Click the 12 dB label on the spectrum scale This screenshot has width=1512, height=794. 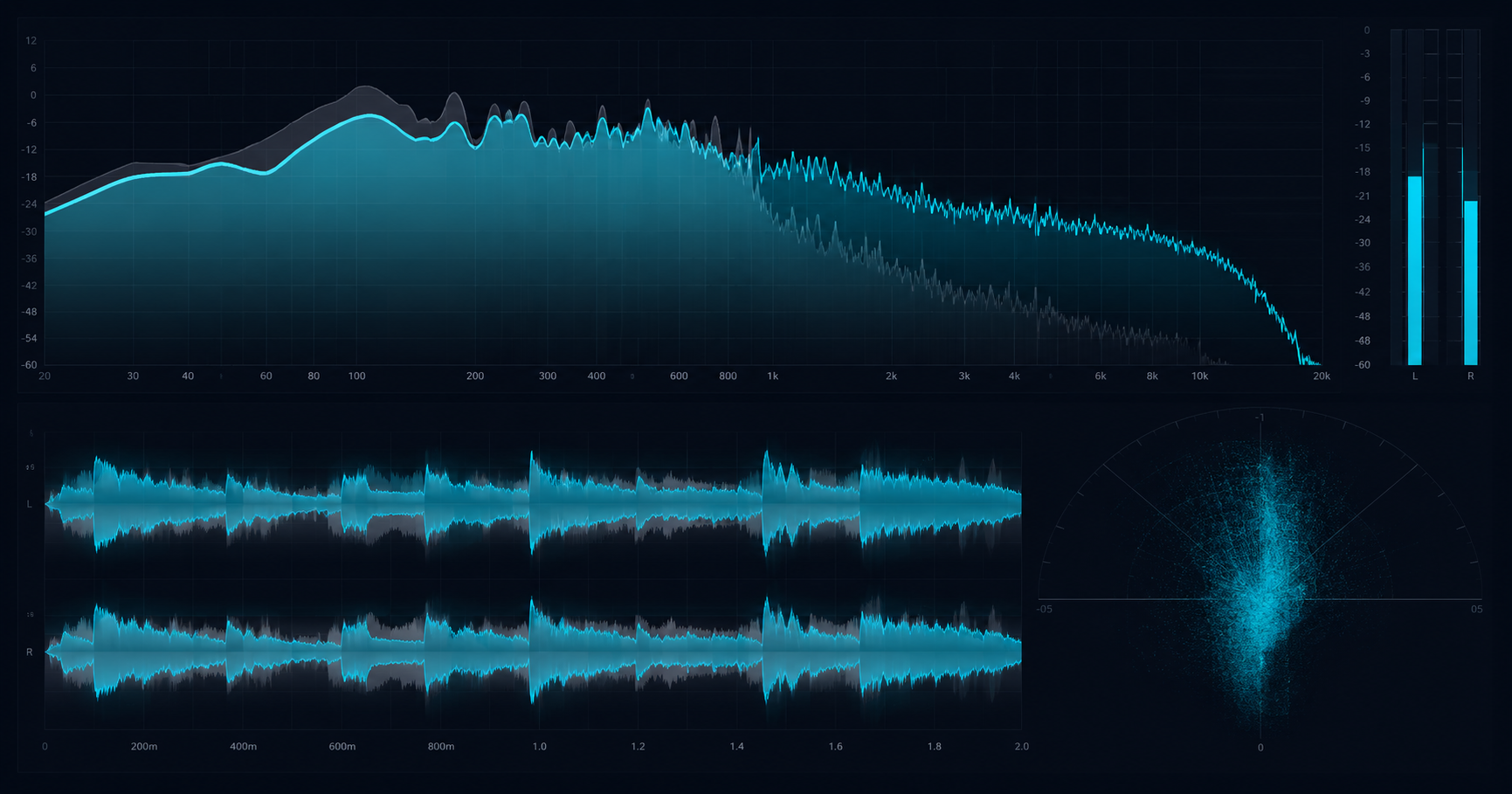pos(31,41)
